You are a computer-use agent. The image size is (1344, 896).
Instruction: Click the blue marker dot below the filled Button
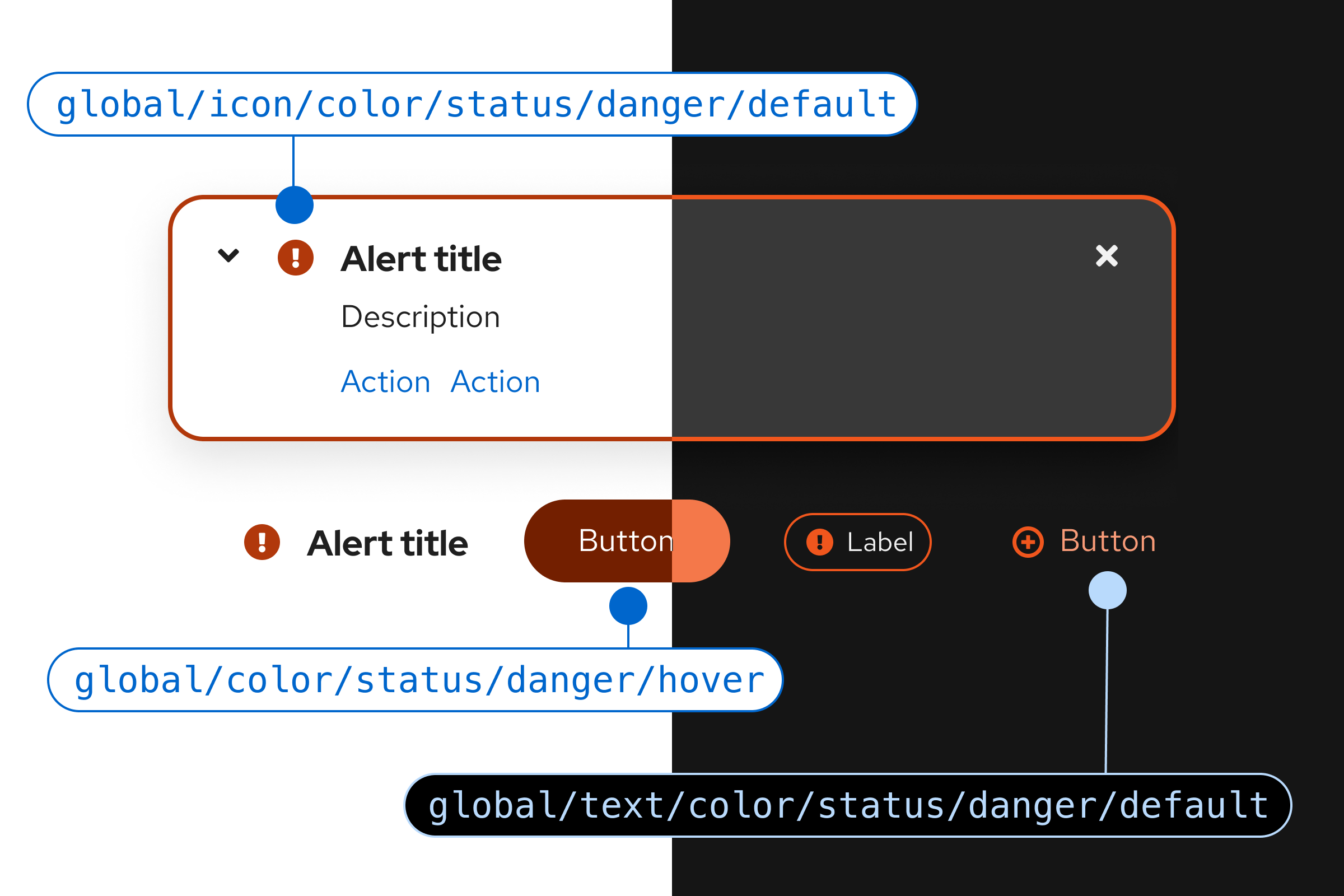[628, 606]
